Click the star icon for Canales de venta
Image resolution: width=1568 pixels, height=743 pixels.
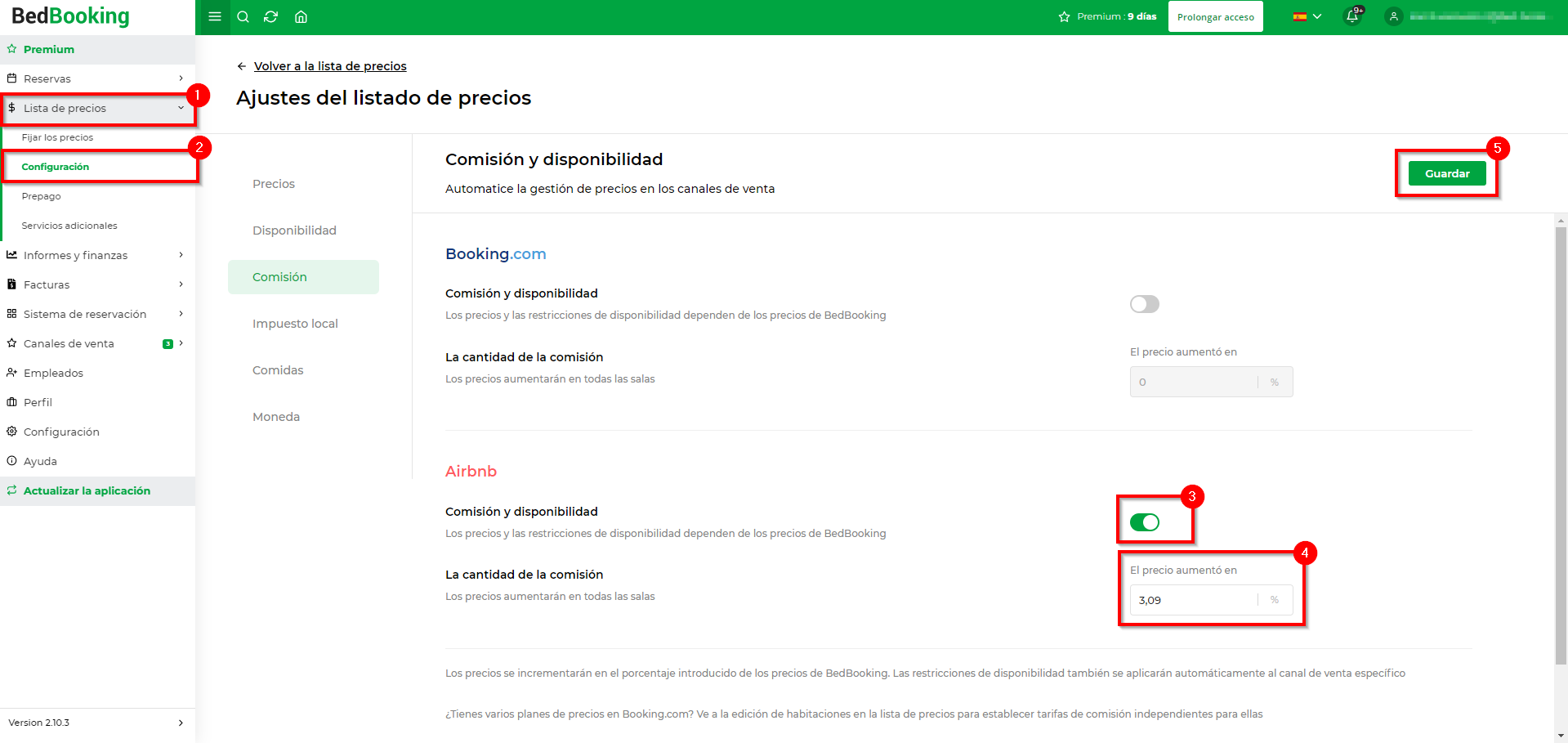[11, 343]
